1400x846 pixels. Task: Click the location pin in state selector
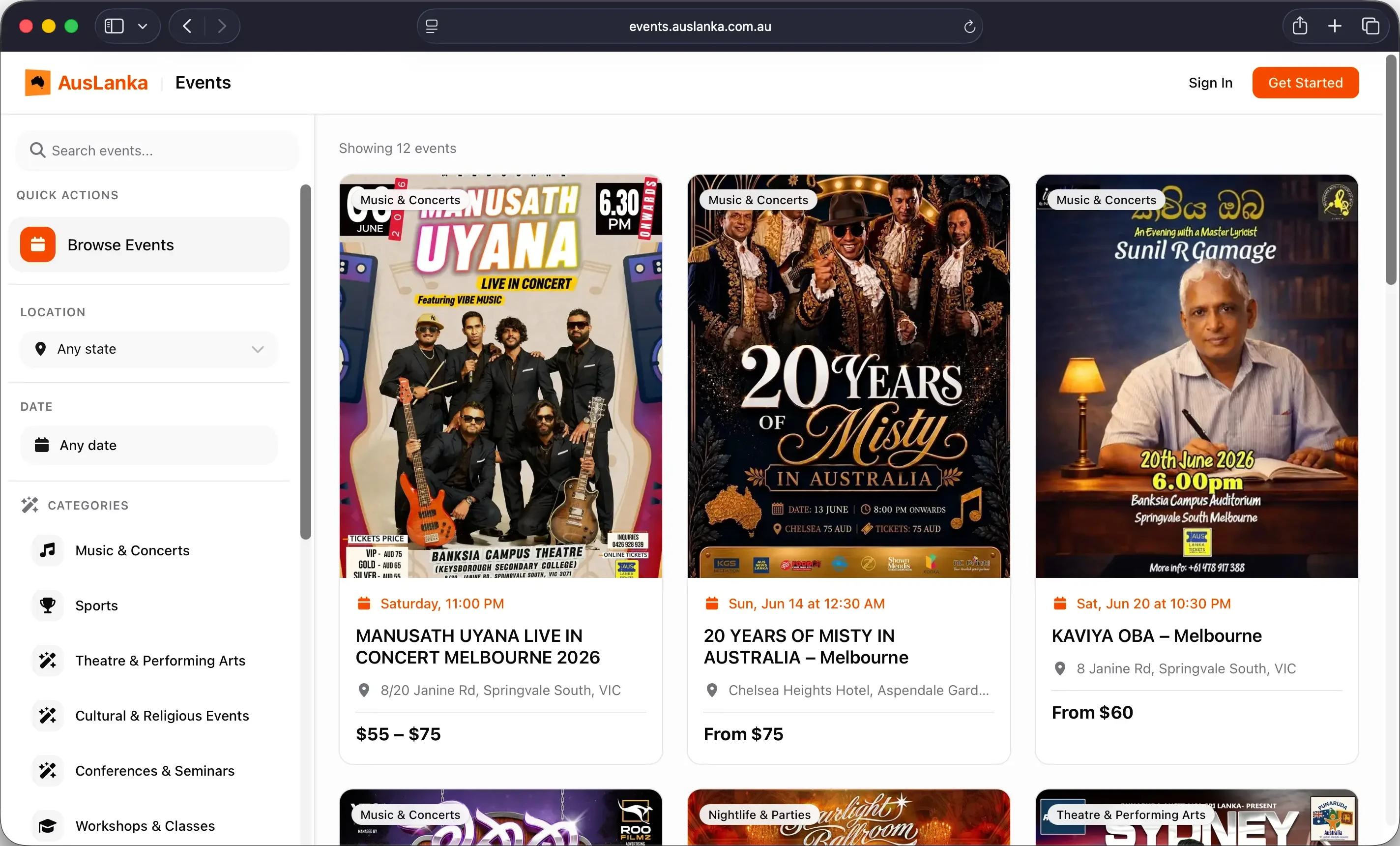[40, 349]
